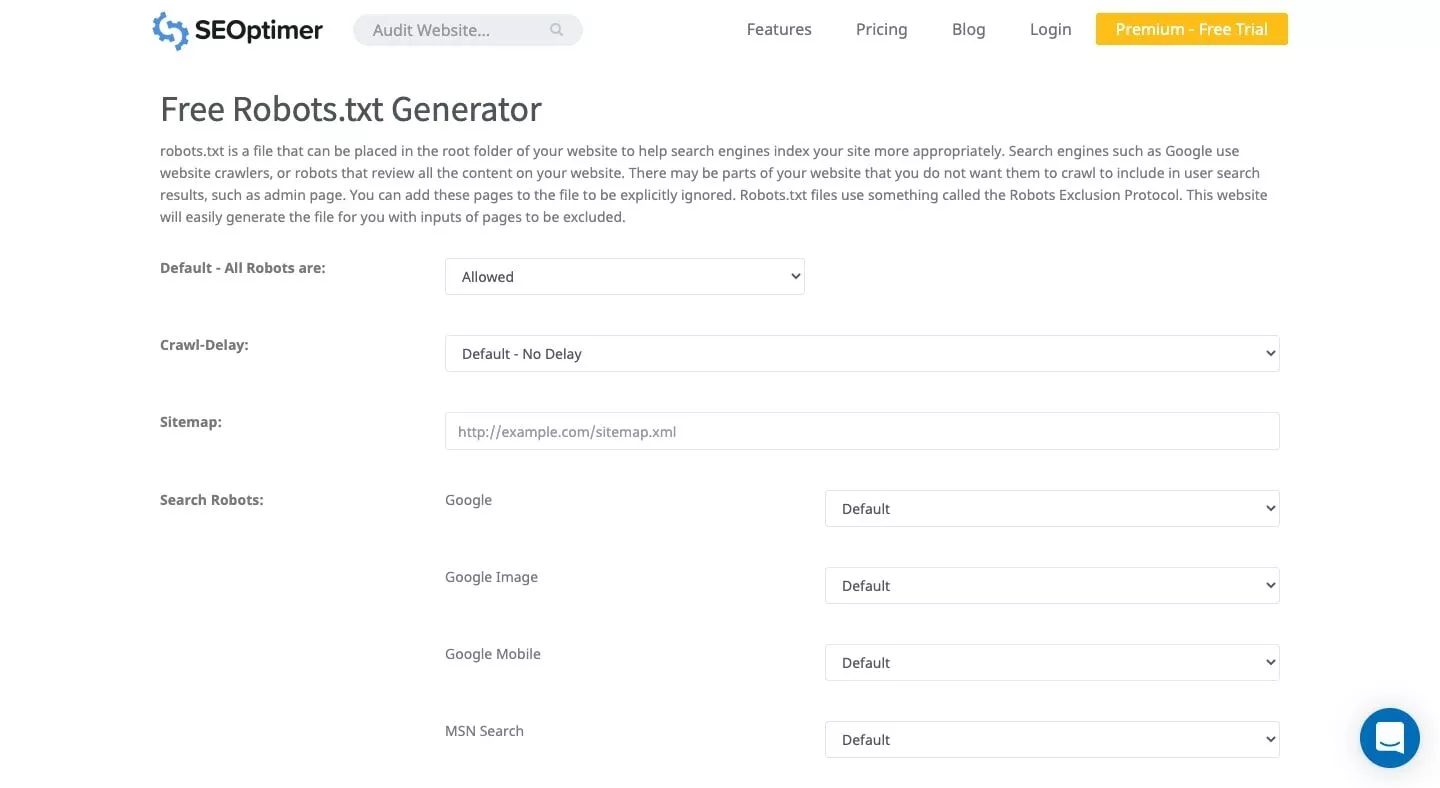
Task: Click the Premium - Free Trial button
Action: (x=1192, y=29)
